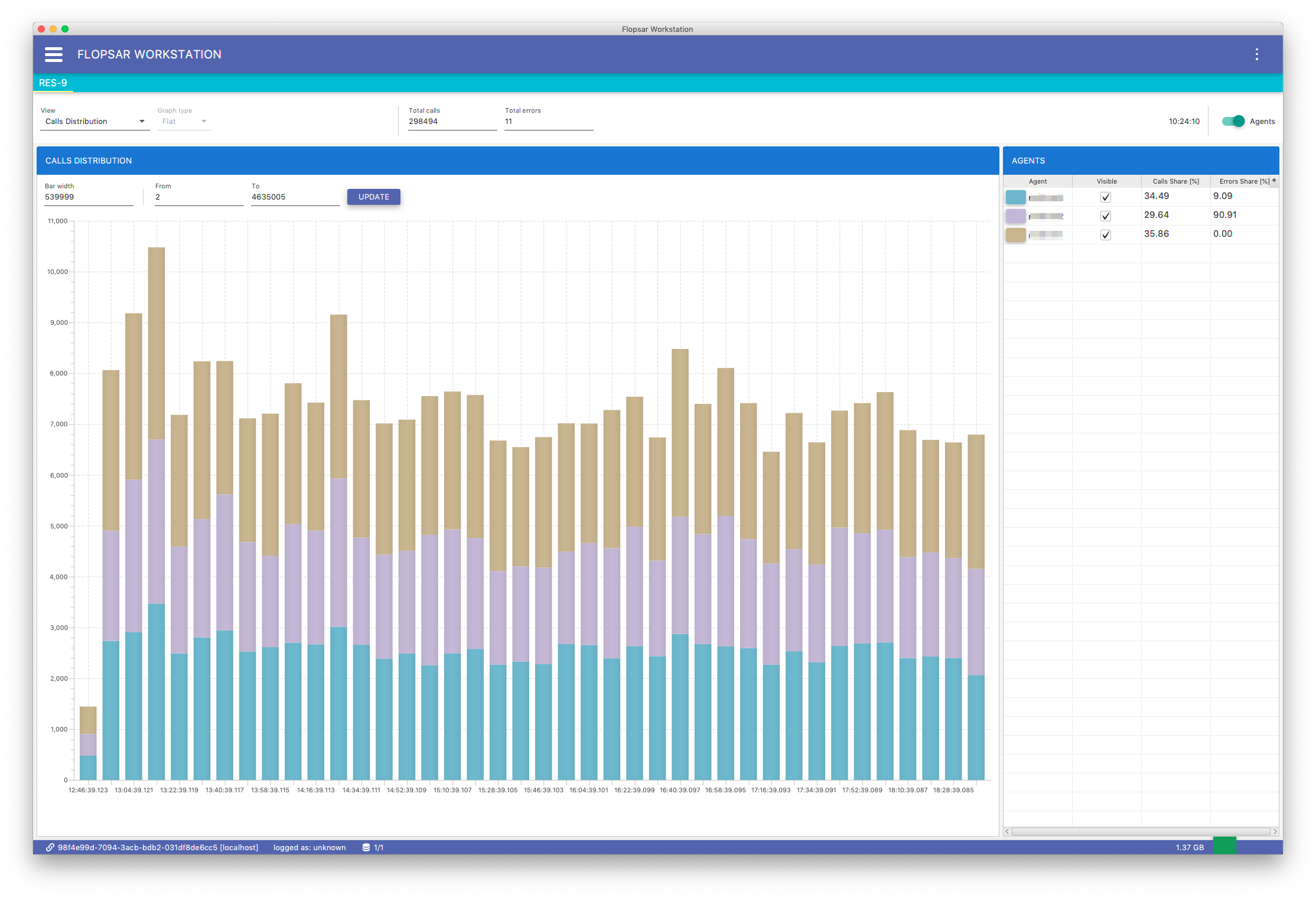Screen dimensions: 1316x898
Task: Click the UPDATE button
Action: tap(374, 197)
